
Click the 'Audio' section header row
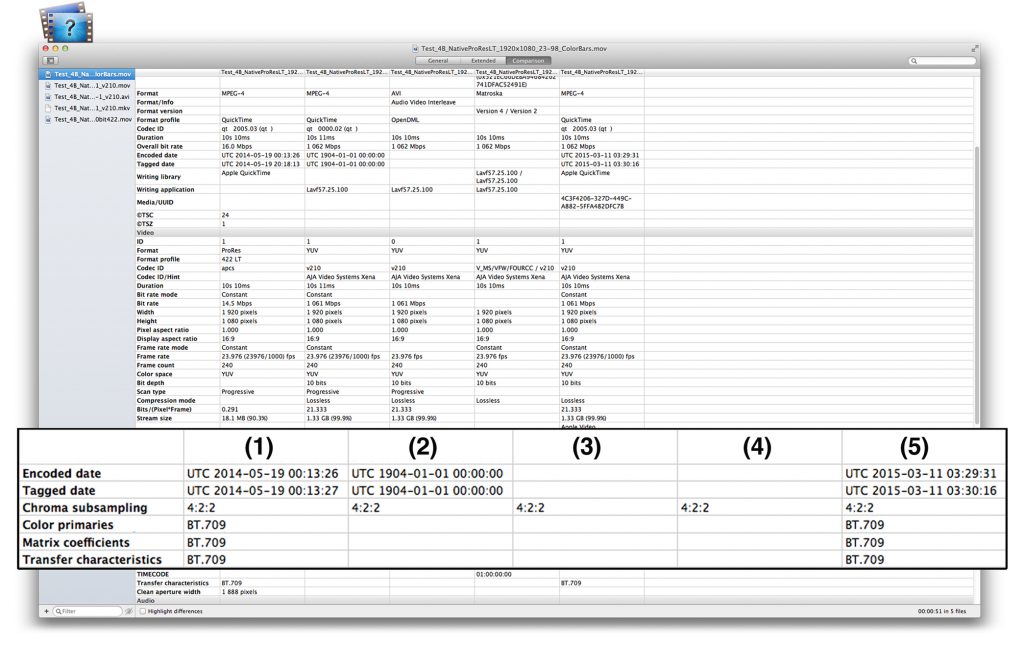[554, 601]
